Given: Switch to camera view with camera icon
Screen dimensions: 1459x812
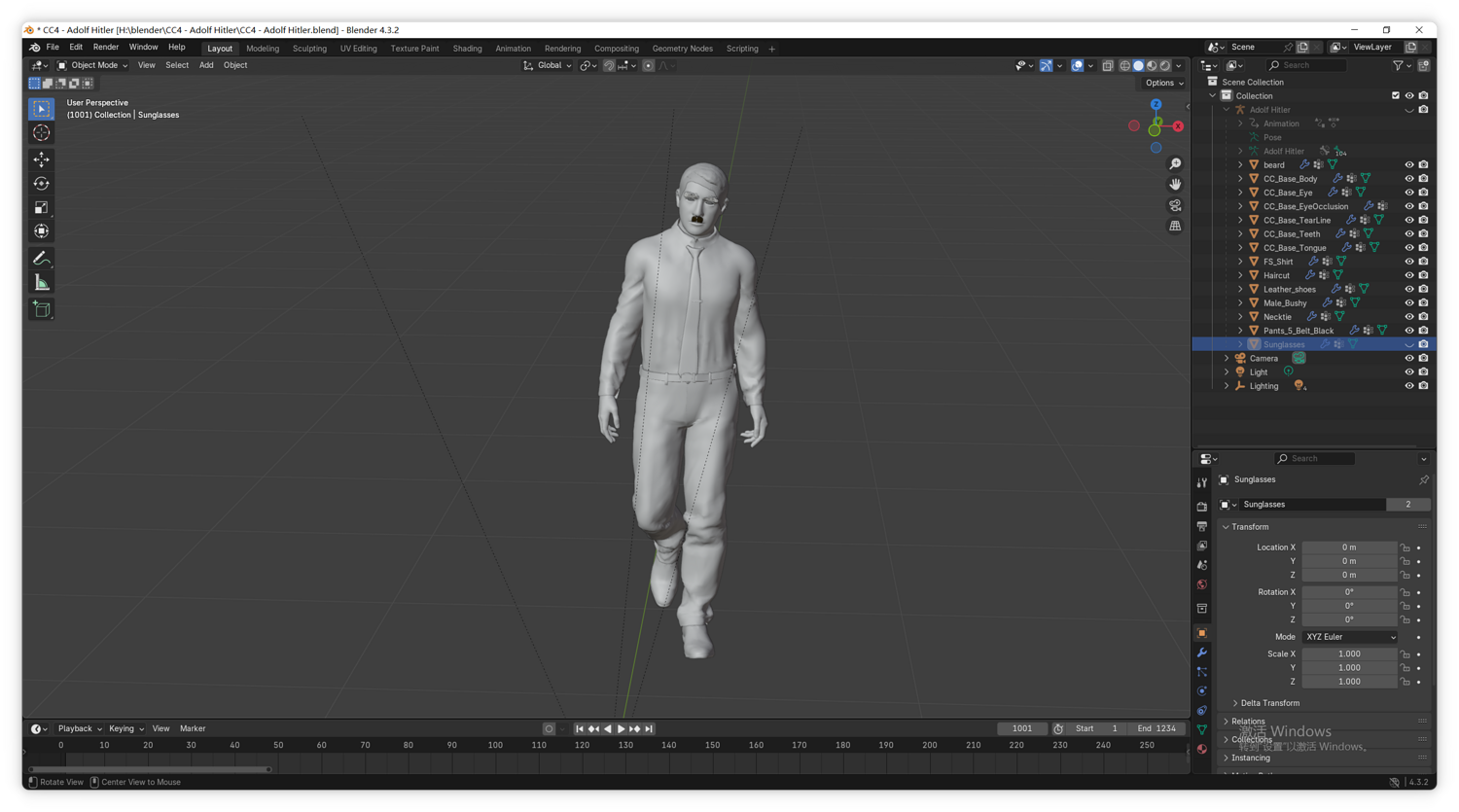Looking at the screenshot, I should (x=1175, y=205).
